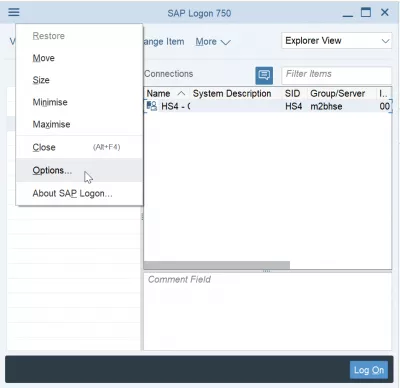Click the Log On button
400x388 pixels.
click(369, 370)
